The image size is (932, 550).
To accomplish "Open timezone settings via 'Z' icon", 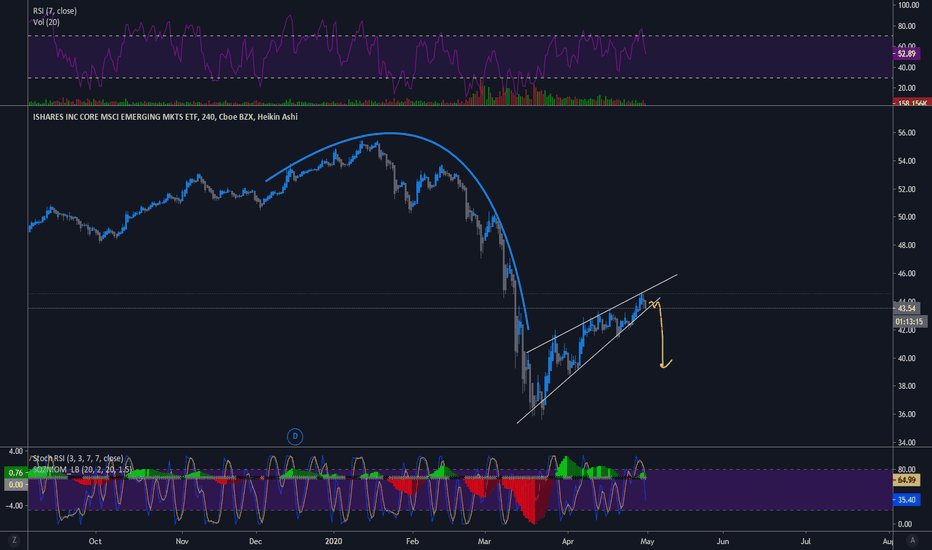I will click(x=14, y=540).
